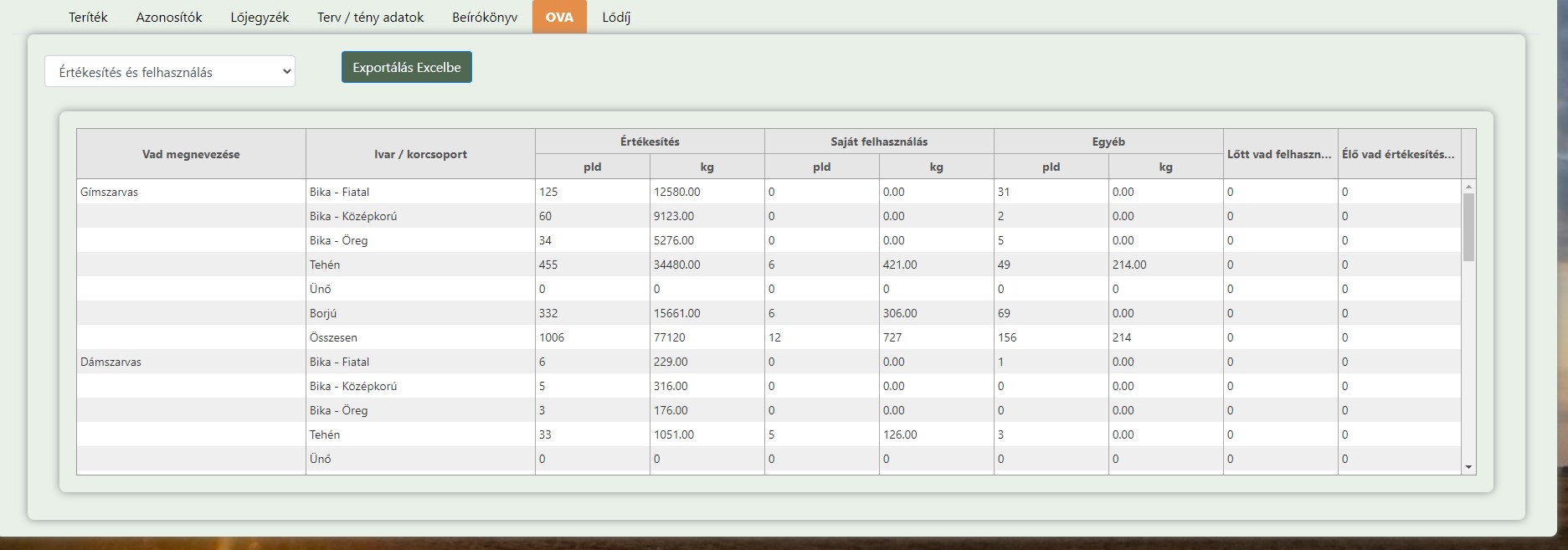The height and width of the screenshot is (550, 1568).
Task: Click the Gímszarvas Összesen row label
Action: [x=333, y=337]
